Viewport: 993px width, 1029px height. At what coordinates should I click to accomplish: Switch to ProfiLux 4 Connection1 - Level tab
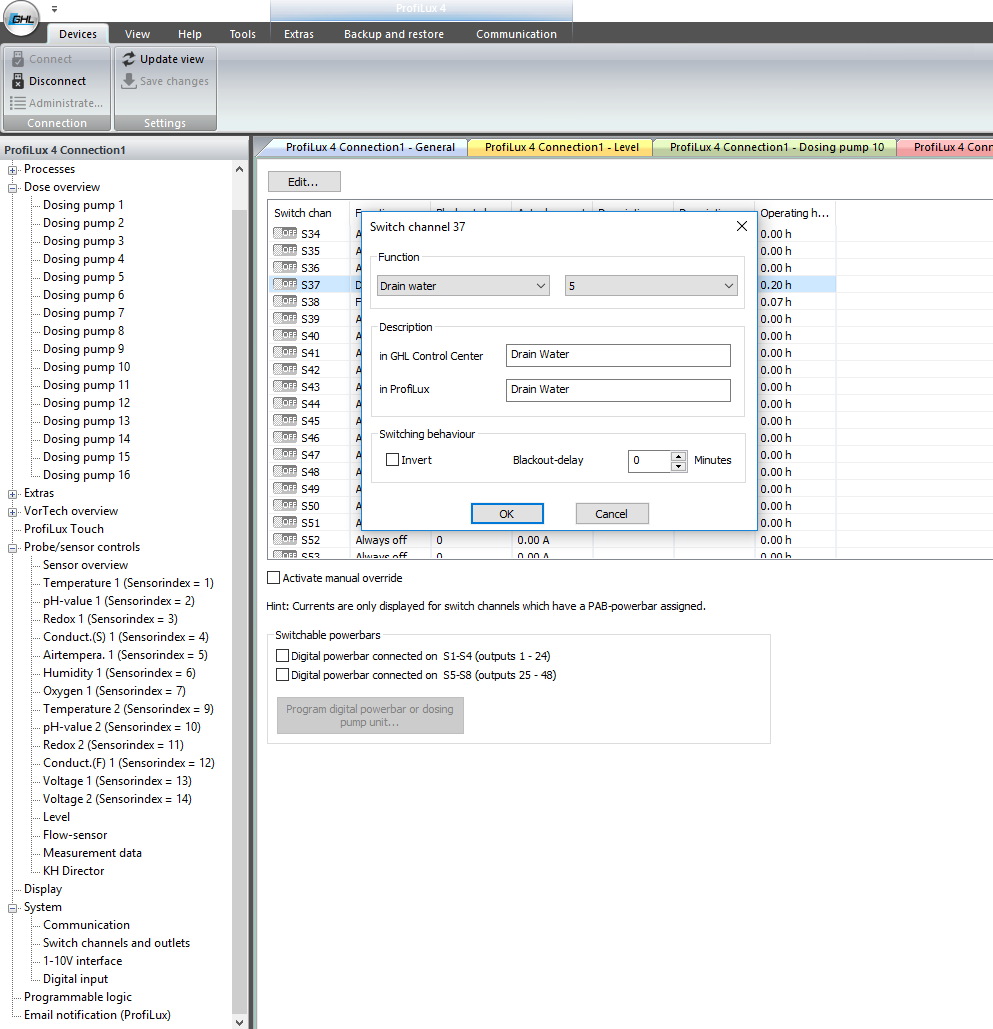click(561, 147)
